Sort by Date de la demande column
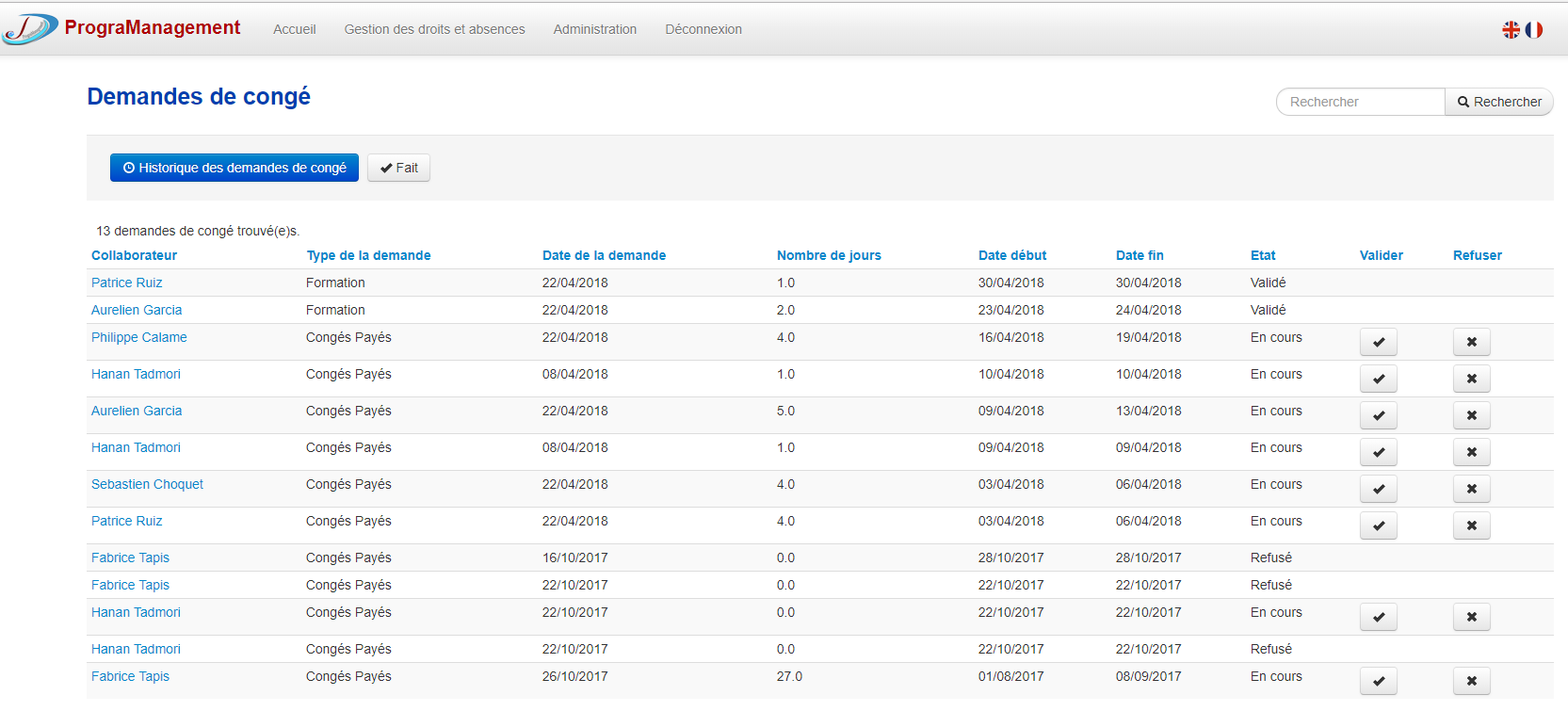The width and height of the screenshot is (1568, 711). [x=604, y=255]
